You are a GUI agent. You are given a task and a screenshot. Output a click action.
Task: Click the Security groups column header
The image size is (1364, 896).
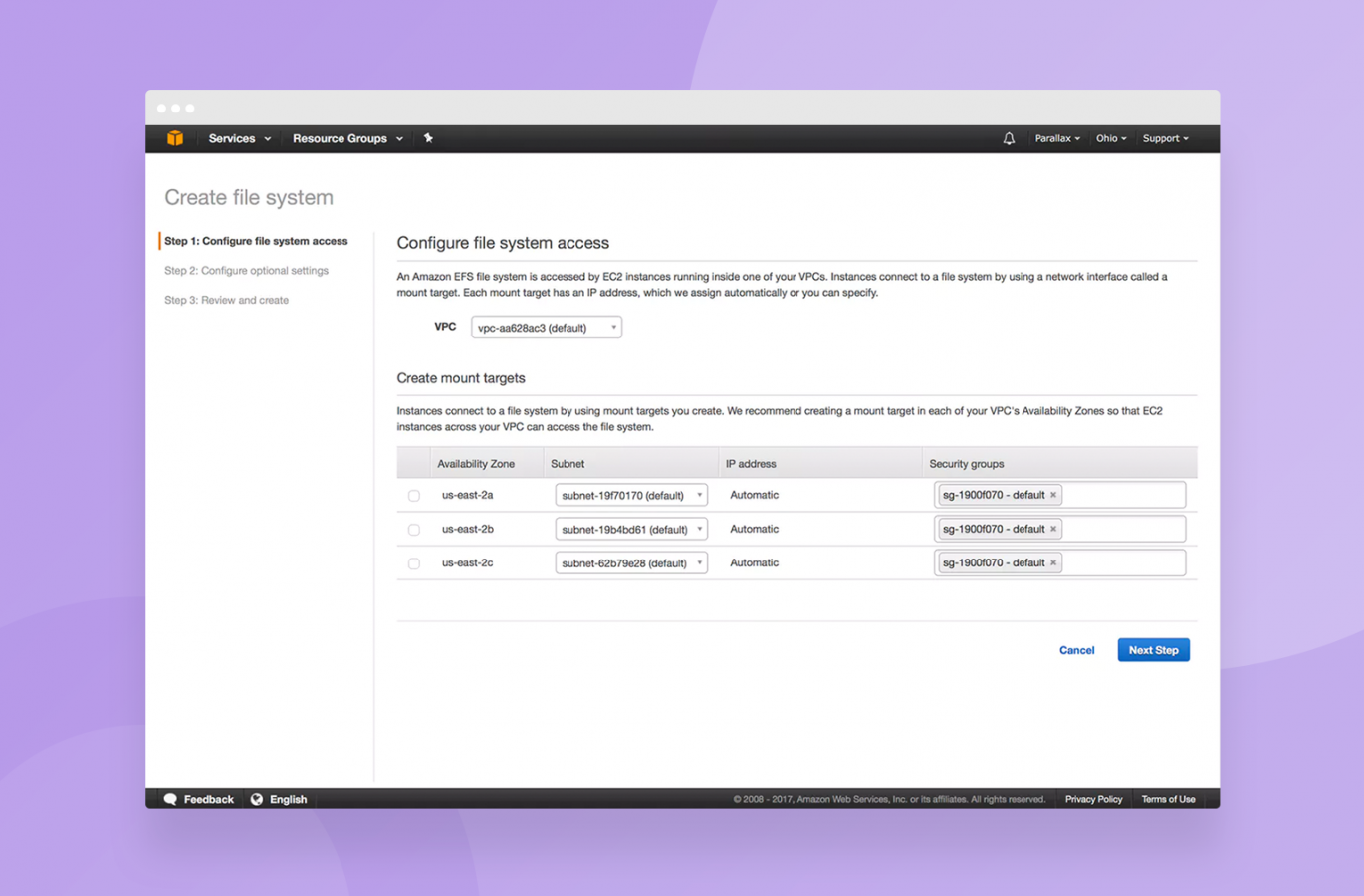tap(966, 464)
